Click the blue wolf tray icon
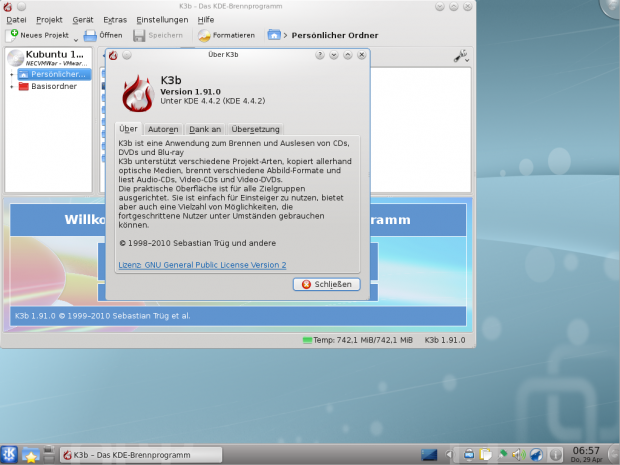 click(536, 455)
